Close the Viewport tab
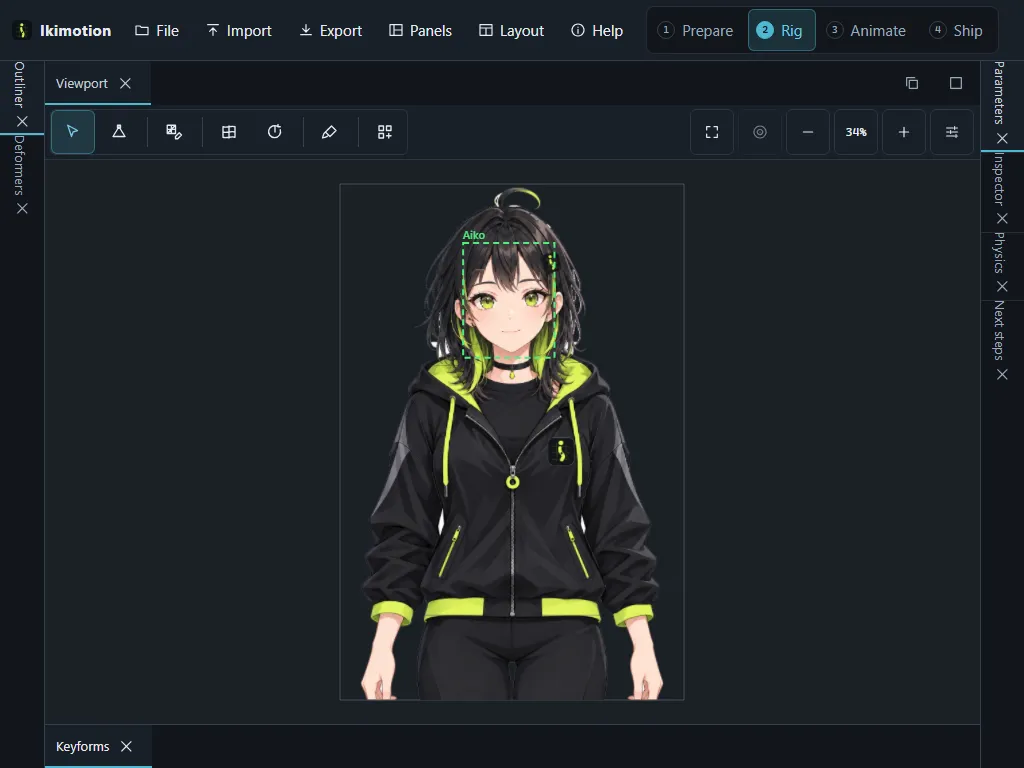This screenshot has height=768, width=1024. pos(125,84)
